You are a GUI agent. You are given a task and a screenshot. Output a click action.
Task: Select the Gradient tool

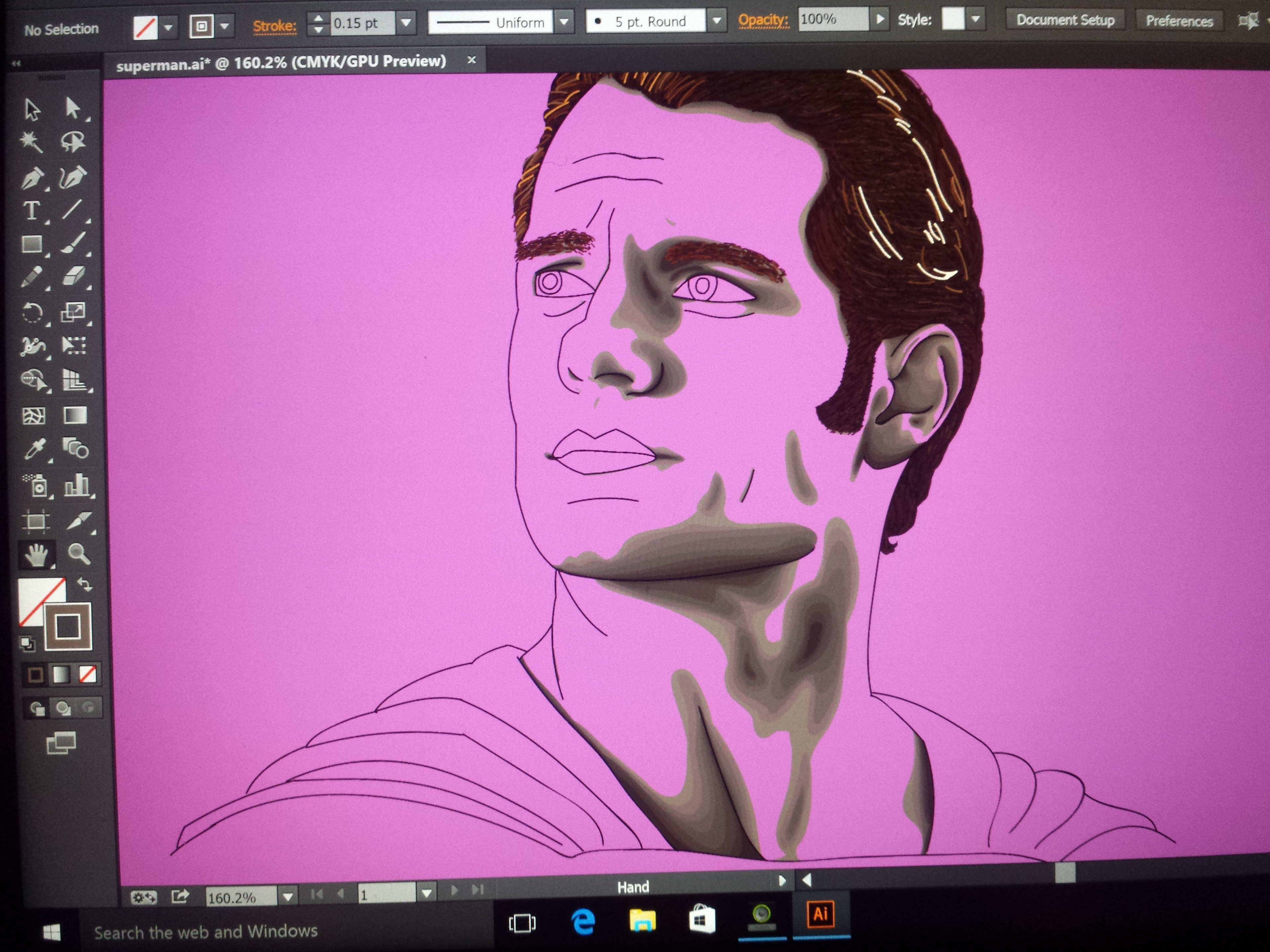(75, 415)
